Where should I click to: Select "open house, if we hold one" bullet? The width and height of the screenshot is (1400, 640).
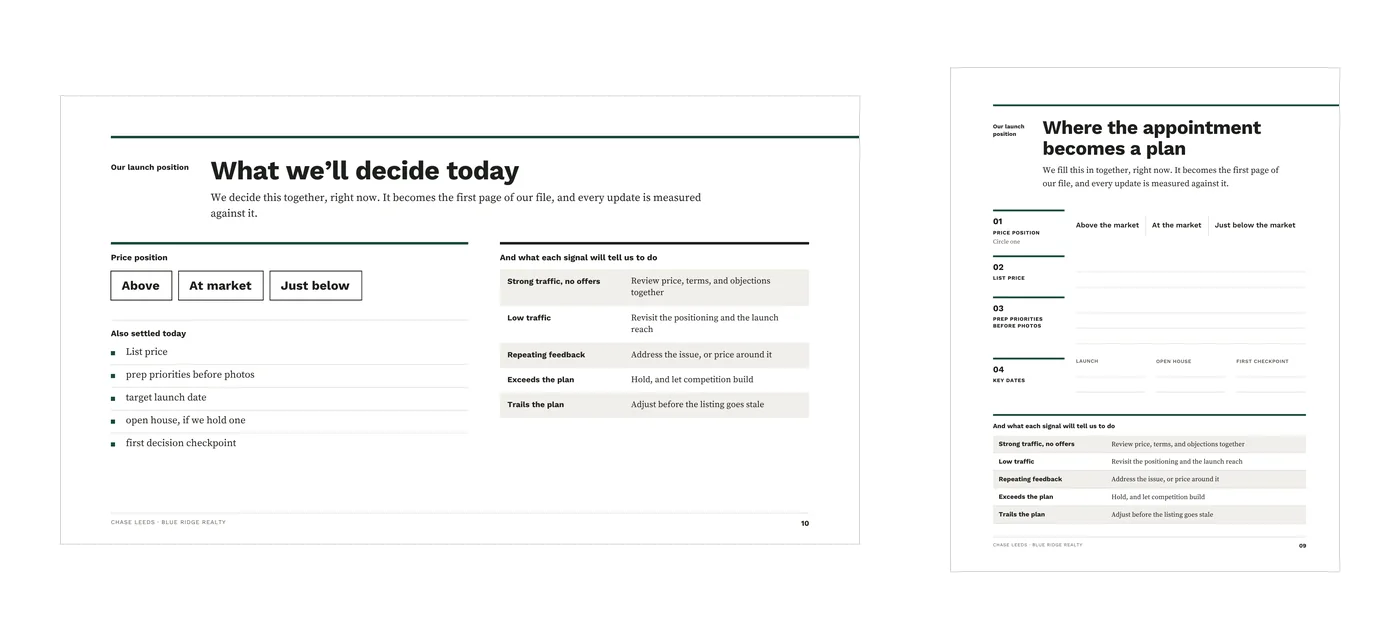pyautogui.click(x=185, y=421)
